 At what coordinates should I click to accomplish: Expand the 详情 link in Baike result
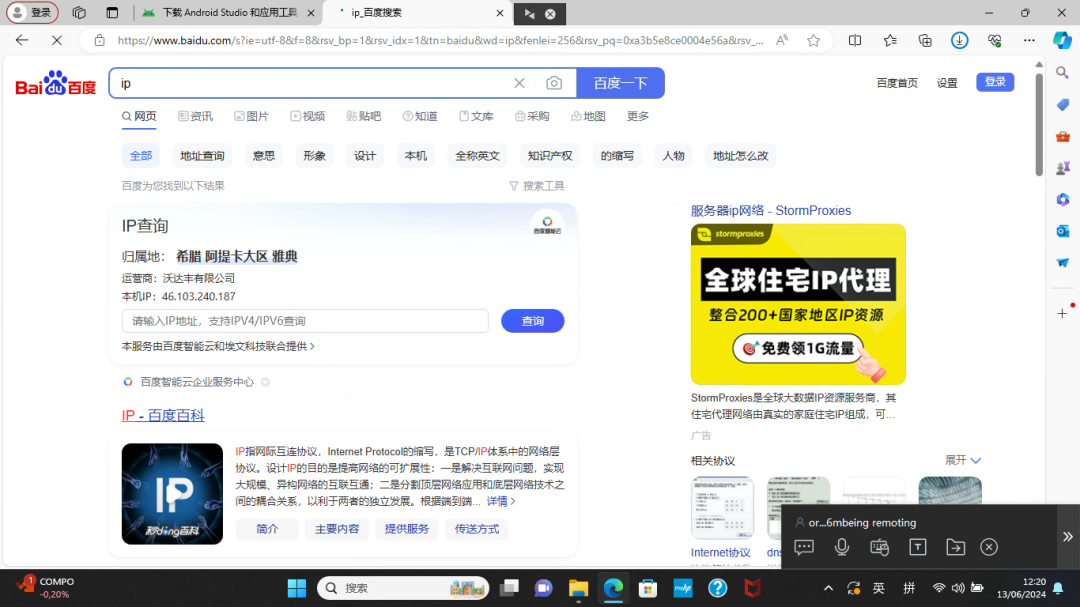click(501, 502)
